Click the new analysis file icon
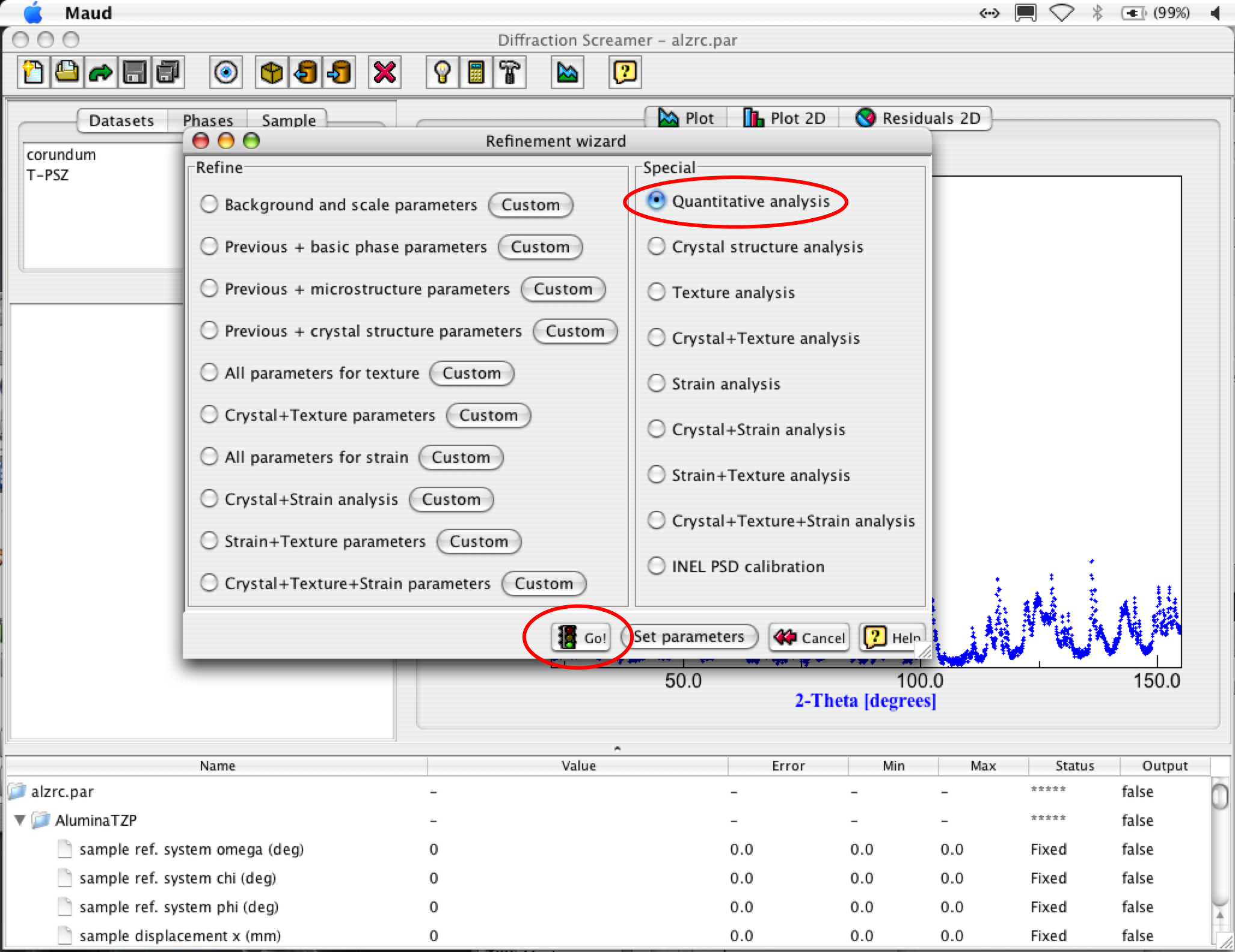The width and height of the screenshot is (1235, 952). 34,73
